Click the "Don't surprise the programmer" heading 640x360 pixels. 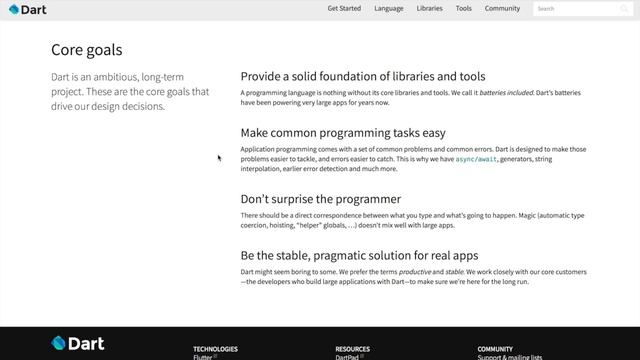pyautogui.click(x=320, y=199)
